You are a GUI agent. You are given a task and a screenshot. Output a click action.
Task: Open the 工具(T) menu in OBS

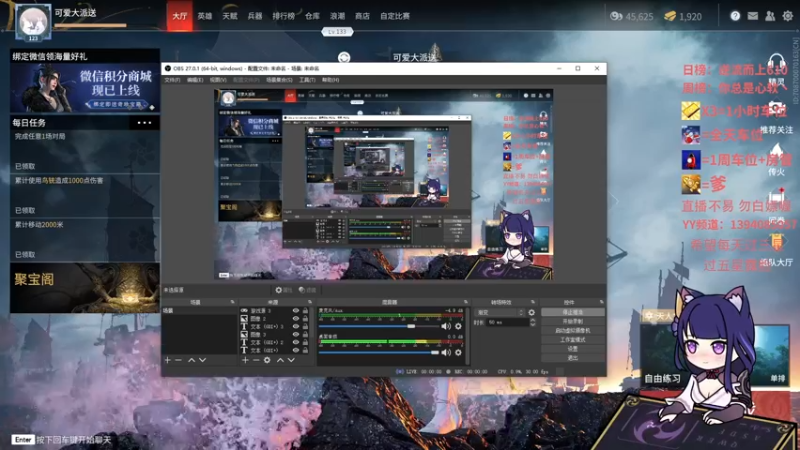(307, 80)
